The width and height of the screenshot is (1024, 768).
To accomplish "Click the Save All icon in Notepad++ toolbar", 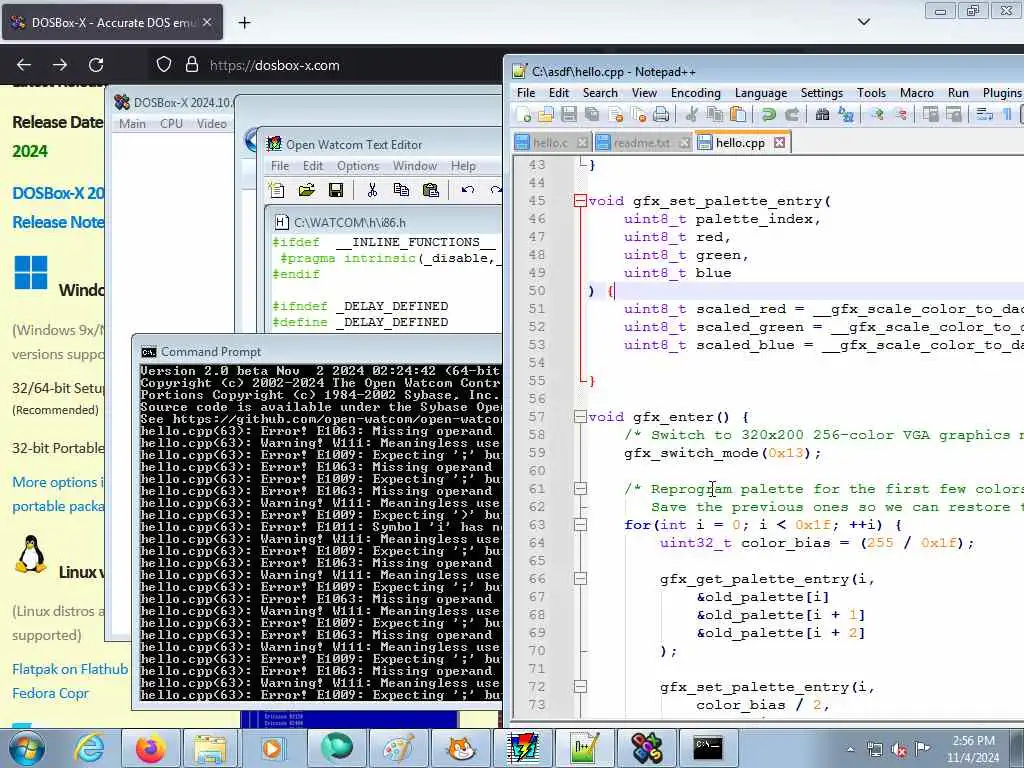I will [592, 115].
